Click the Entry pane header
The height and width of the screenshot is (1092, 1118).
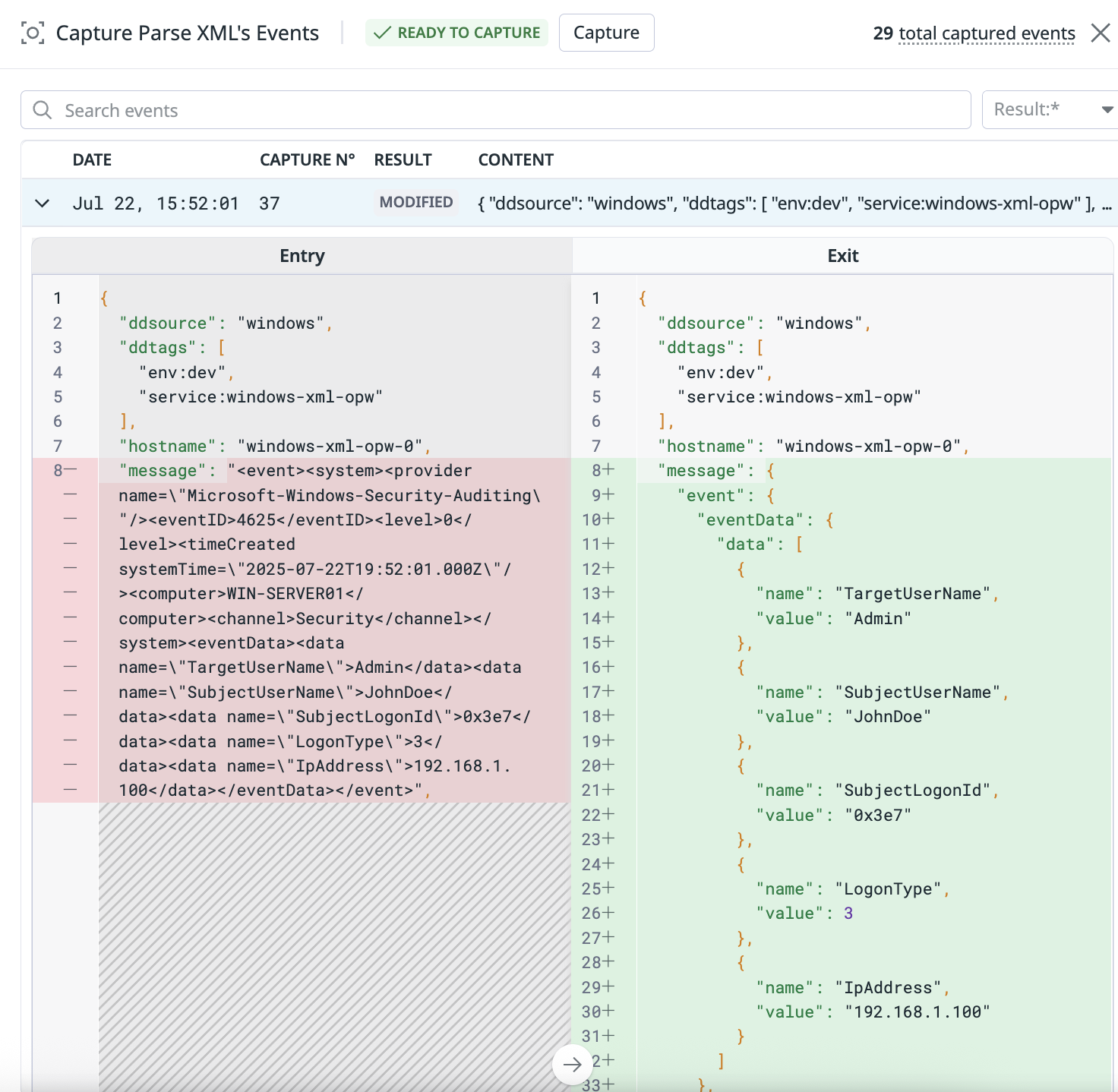coord(302,256)
